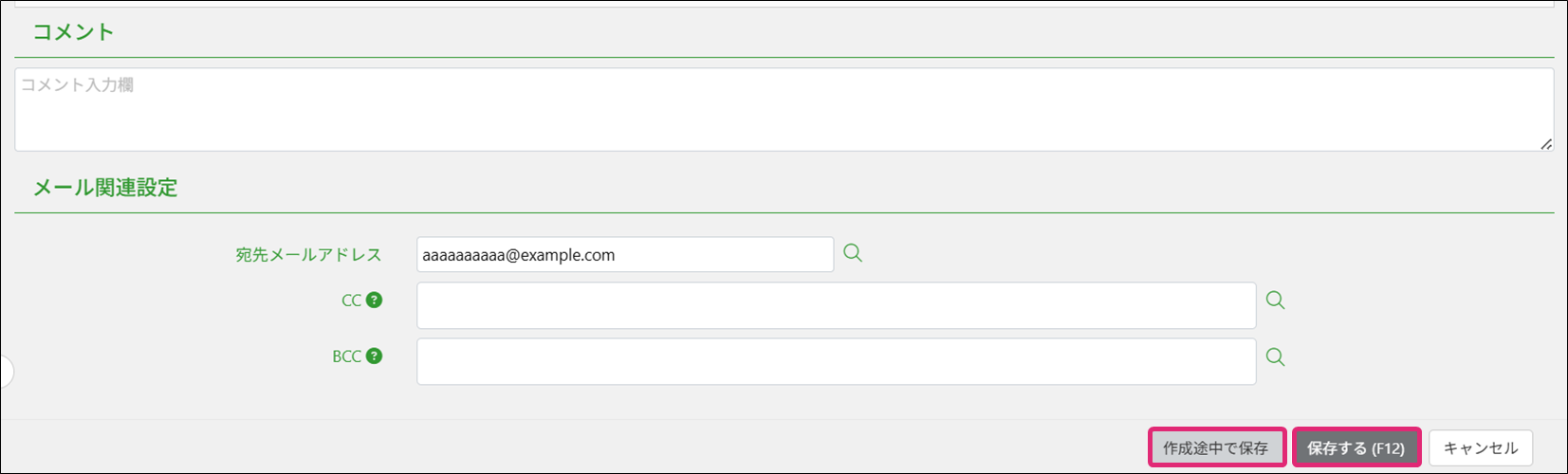Click the CC label text
Viewport: 1568px width, 474px height.
coord(351,301)
